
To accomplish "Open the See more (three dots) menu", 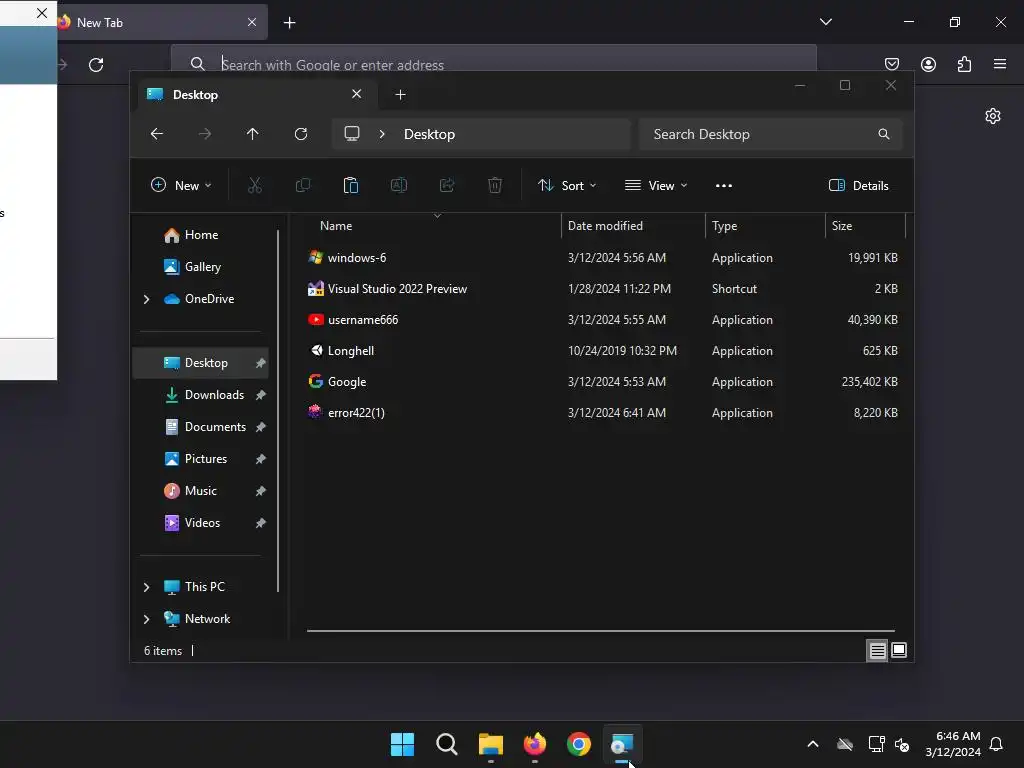I will [x=724, y=185].
